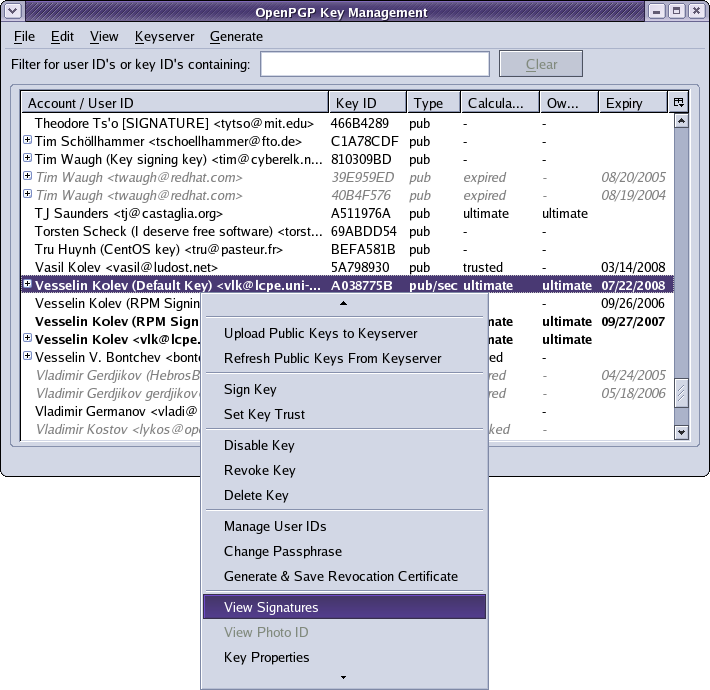This screenshot has height=690, width=710.
Task: Expand expired Tim Waugh key 39E959ED
Action: click(28, 176)
